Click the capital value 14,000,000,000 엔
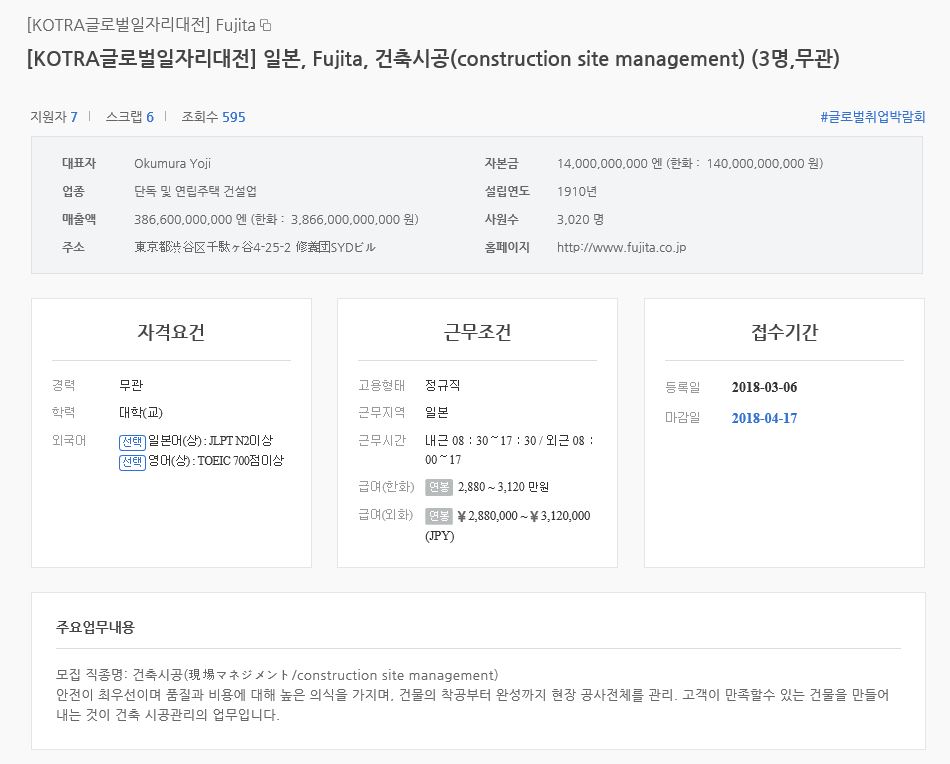 point(610,164)
